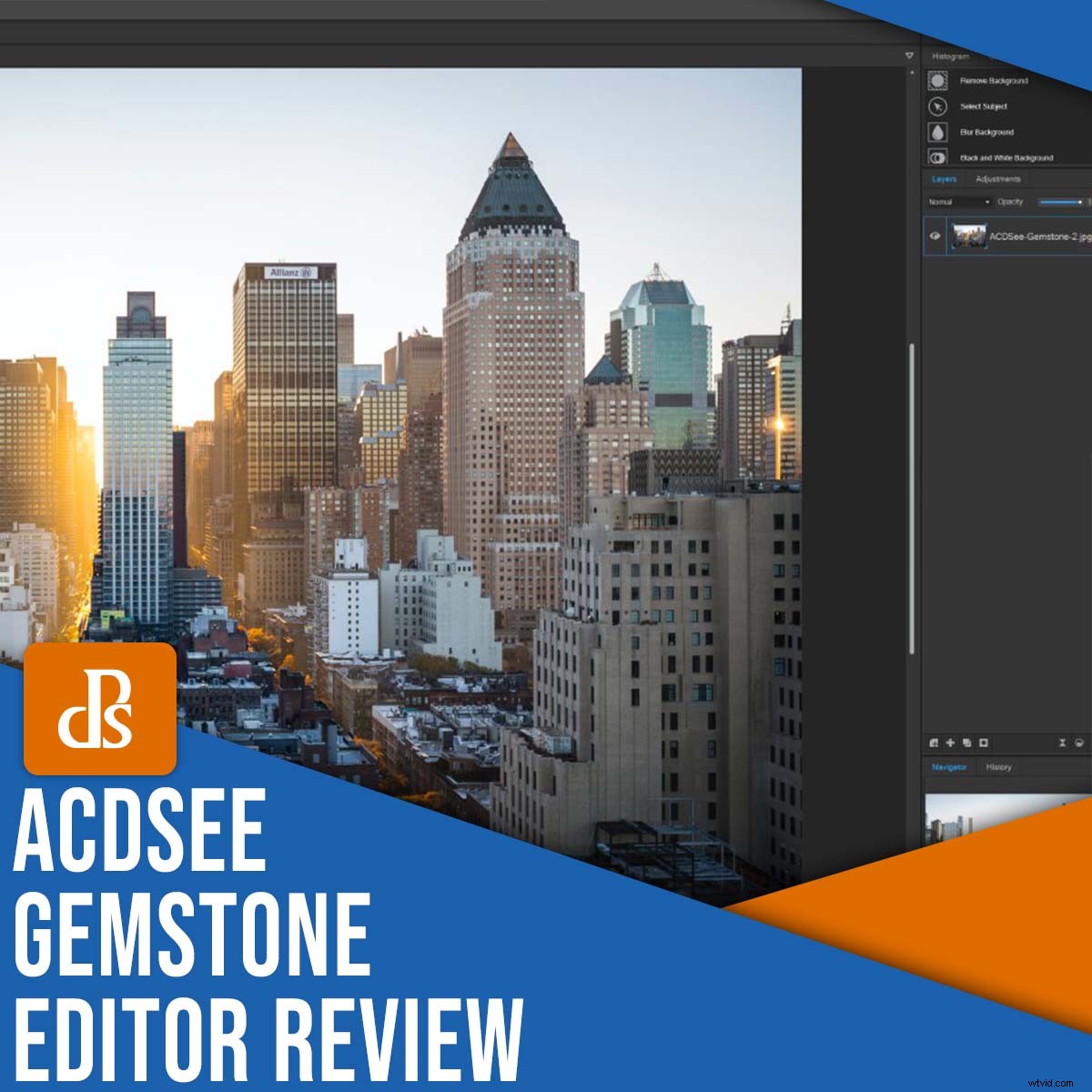This screenshot has width=1092, height=1092.
Task: Select the Navigator tab
Action: [x=949, y=766]
